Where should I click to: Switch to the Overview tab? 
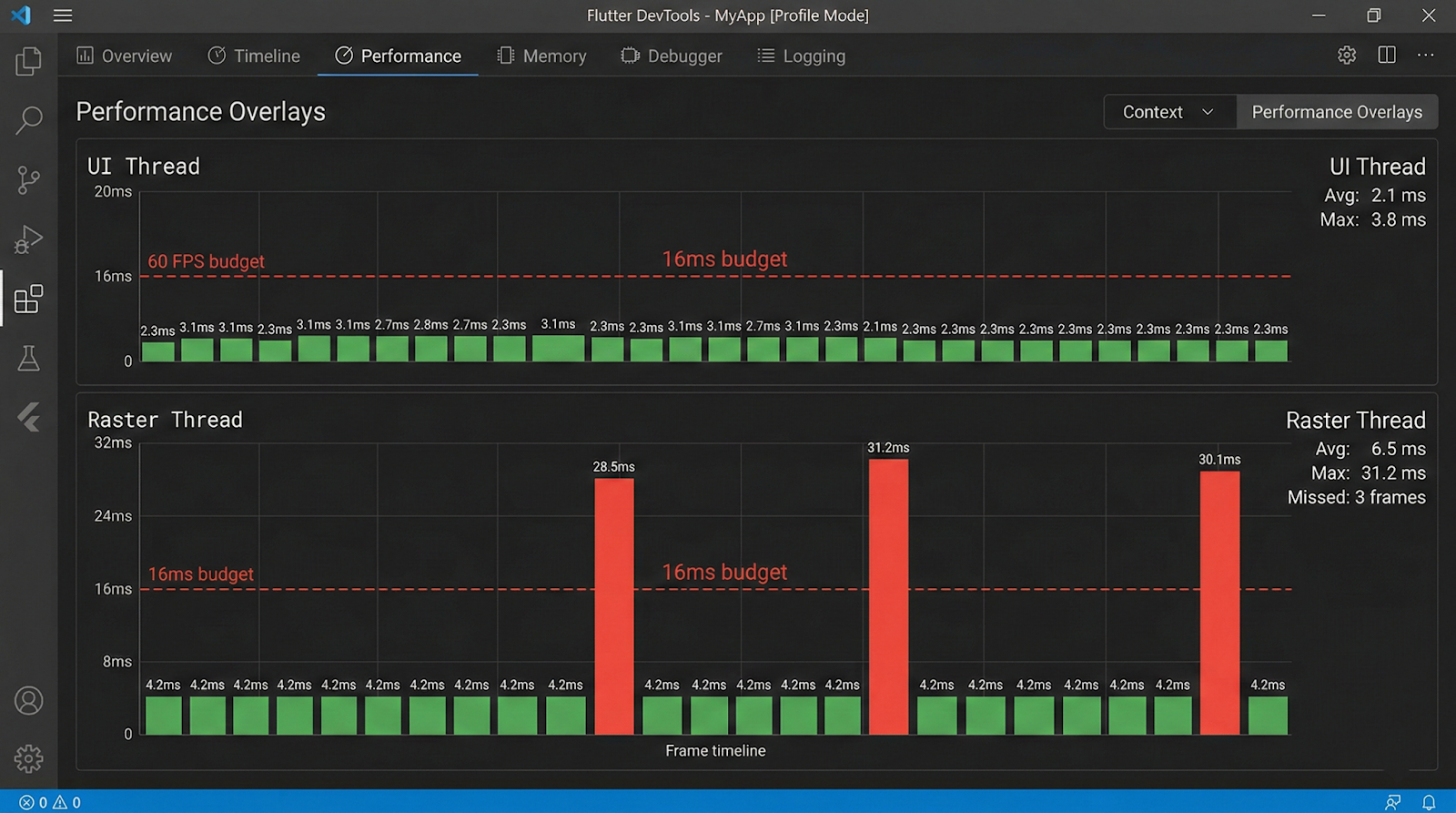[x=124, y=56]
